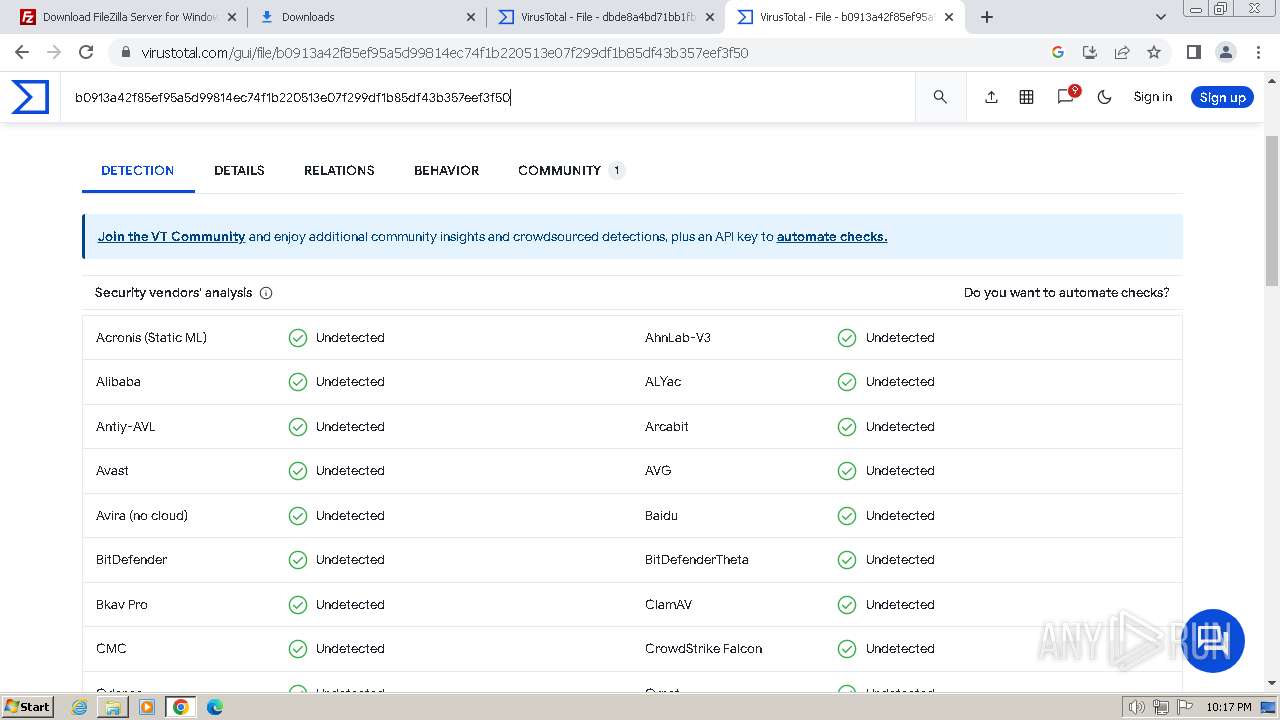Switch to Download FileZilla Server tab
1280x720 pixels.
[x=128, y=17]
